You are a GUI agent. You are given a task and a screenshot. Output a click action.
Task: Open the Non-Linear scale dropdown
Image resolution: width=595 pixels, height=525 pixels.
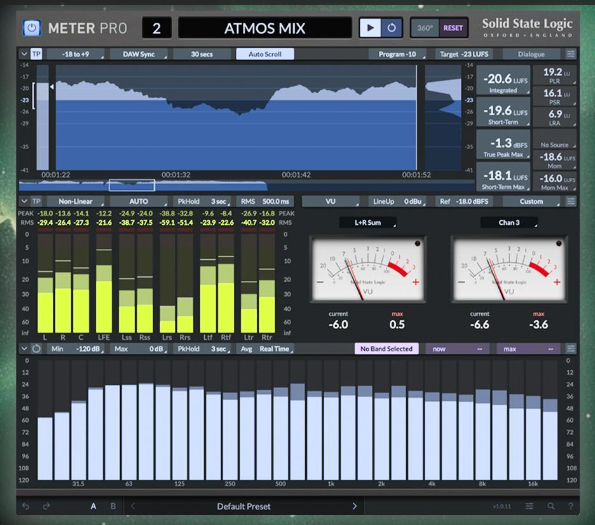76,201
